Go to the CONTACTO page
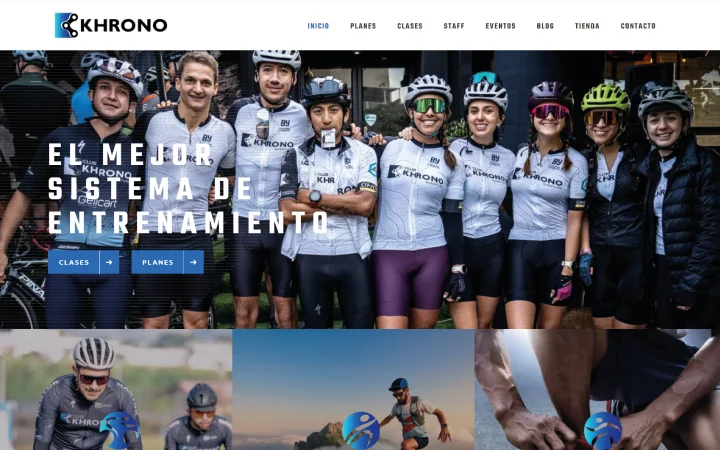The image size is (720, 450). (x=638, y=26)
